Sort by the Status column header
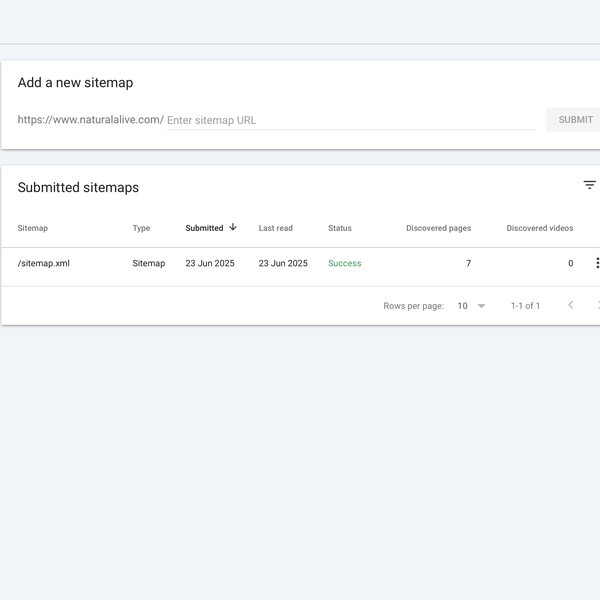 [x=340, y=228]
